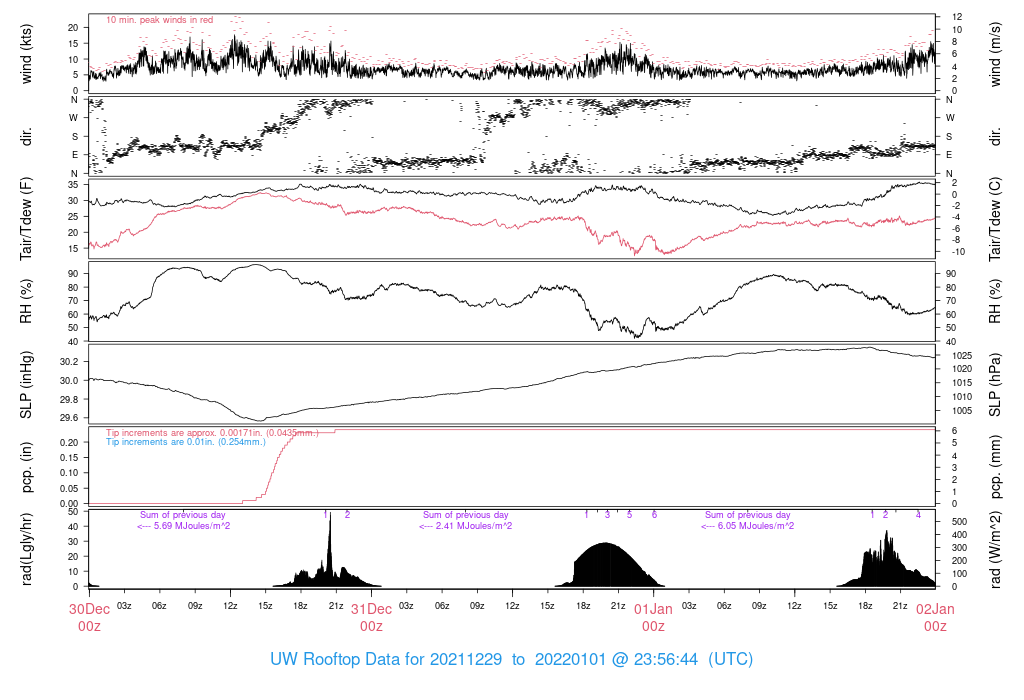
Task: Click the '-10' Celsius tick value
Action: pos(959,252)
